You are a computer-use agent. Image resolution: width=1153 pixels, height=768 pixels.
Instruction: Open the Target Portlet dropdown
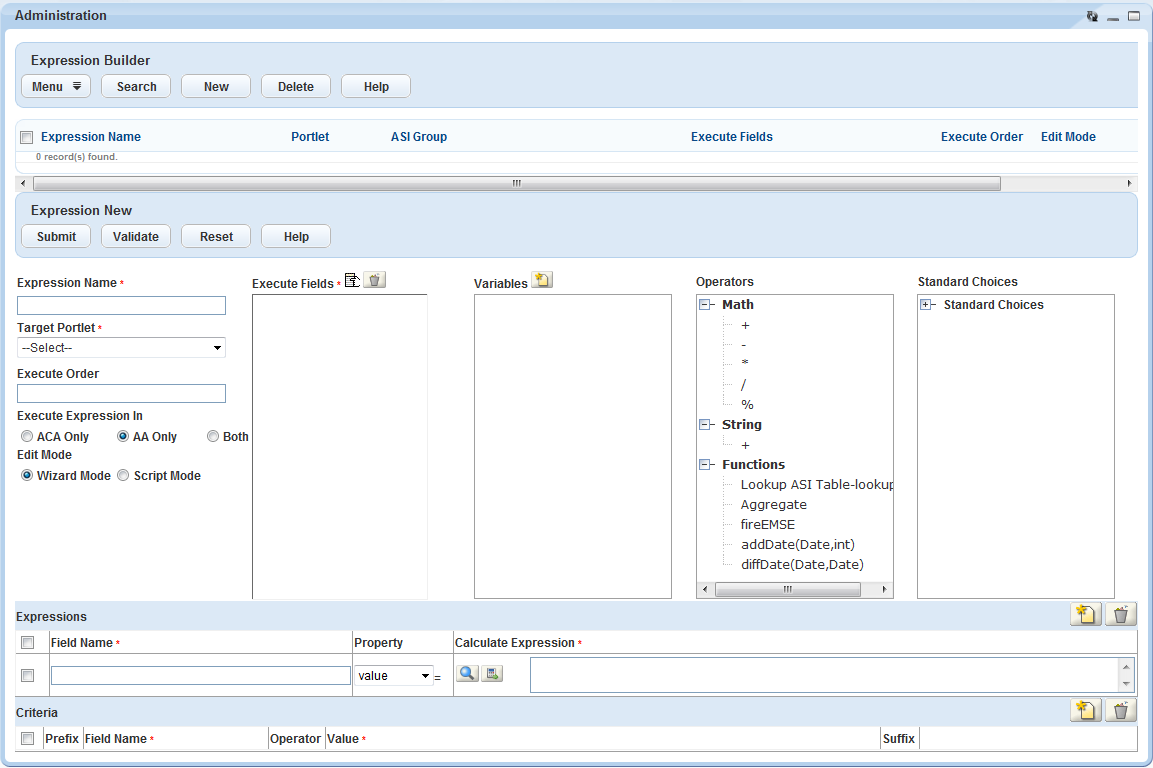coord(121,348)
